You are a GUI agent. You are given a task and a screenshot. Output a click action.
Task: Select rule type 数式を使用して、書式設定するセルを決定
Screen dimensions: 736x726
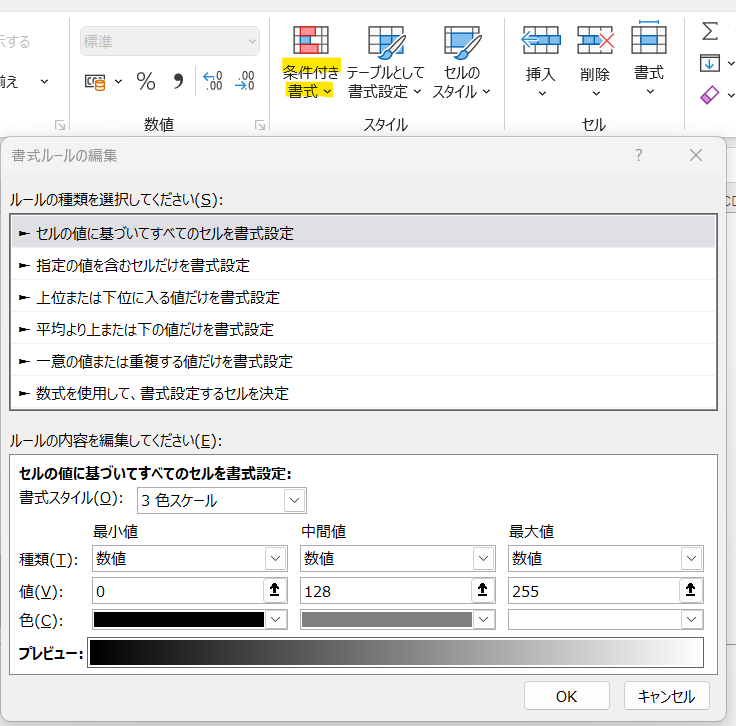tap(163, 393)
